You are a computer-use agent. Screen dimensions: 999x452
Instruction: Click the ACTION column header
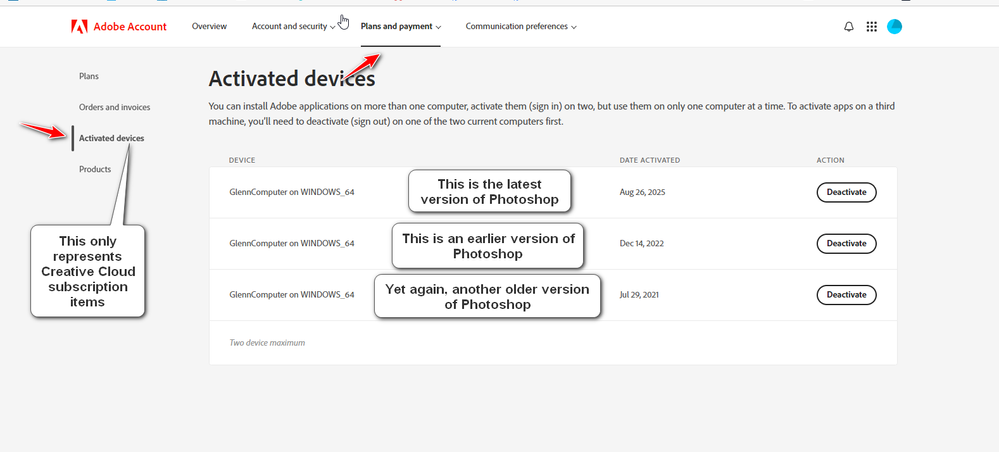point(830,160)
